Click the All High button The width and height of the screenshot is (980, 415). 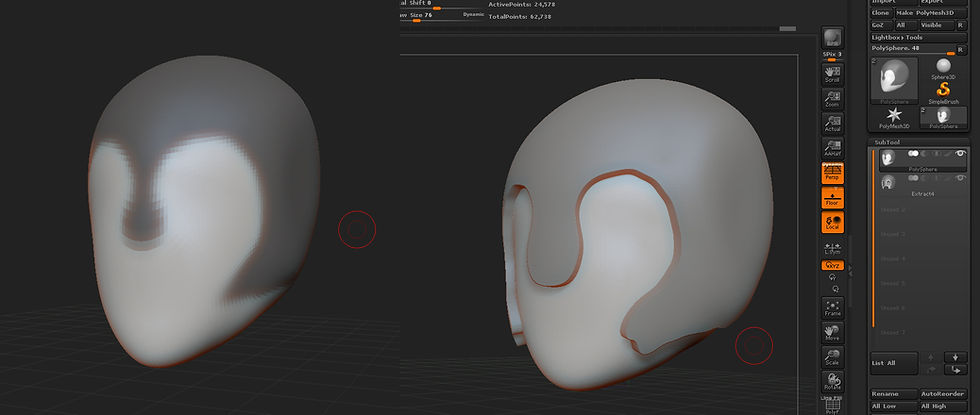pyautogui.click(x=944, y=406)
